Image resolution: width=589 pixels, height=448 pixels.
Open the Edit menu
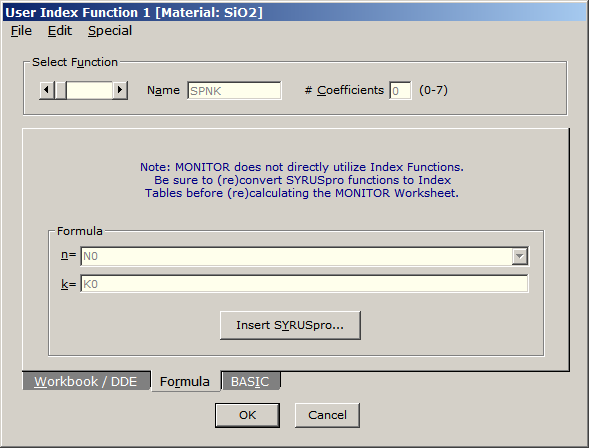pyautogui.click(x=60, y=31)
